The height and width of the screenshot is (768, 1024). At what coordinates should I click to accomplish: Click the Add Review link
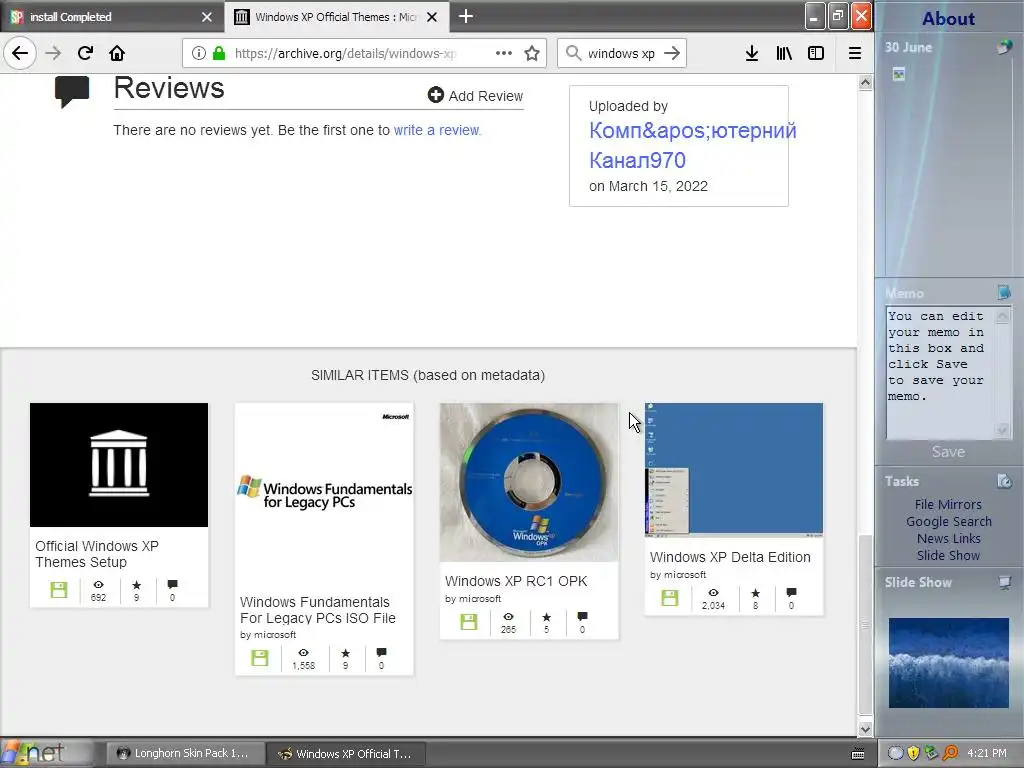[485, 96]
